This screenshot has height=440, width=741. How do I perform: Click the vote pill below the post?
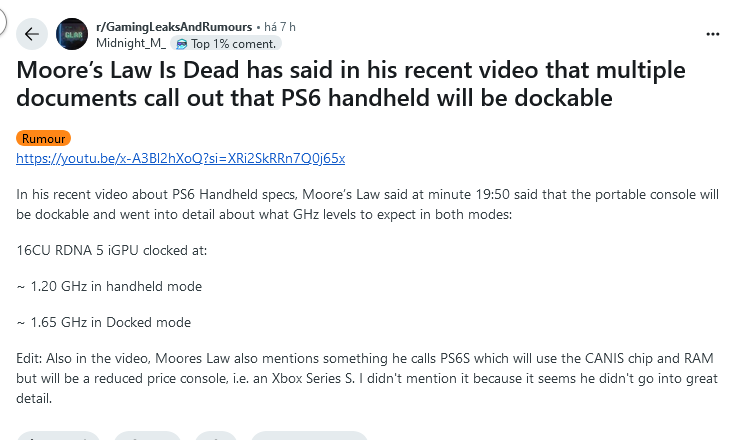click(x=58, y=436)
